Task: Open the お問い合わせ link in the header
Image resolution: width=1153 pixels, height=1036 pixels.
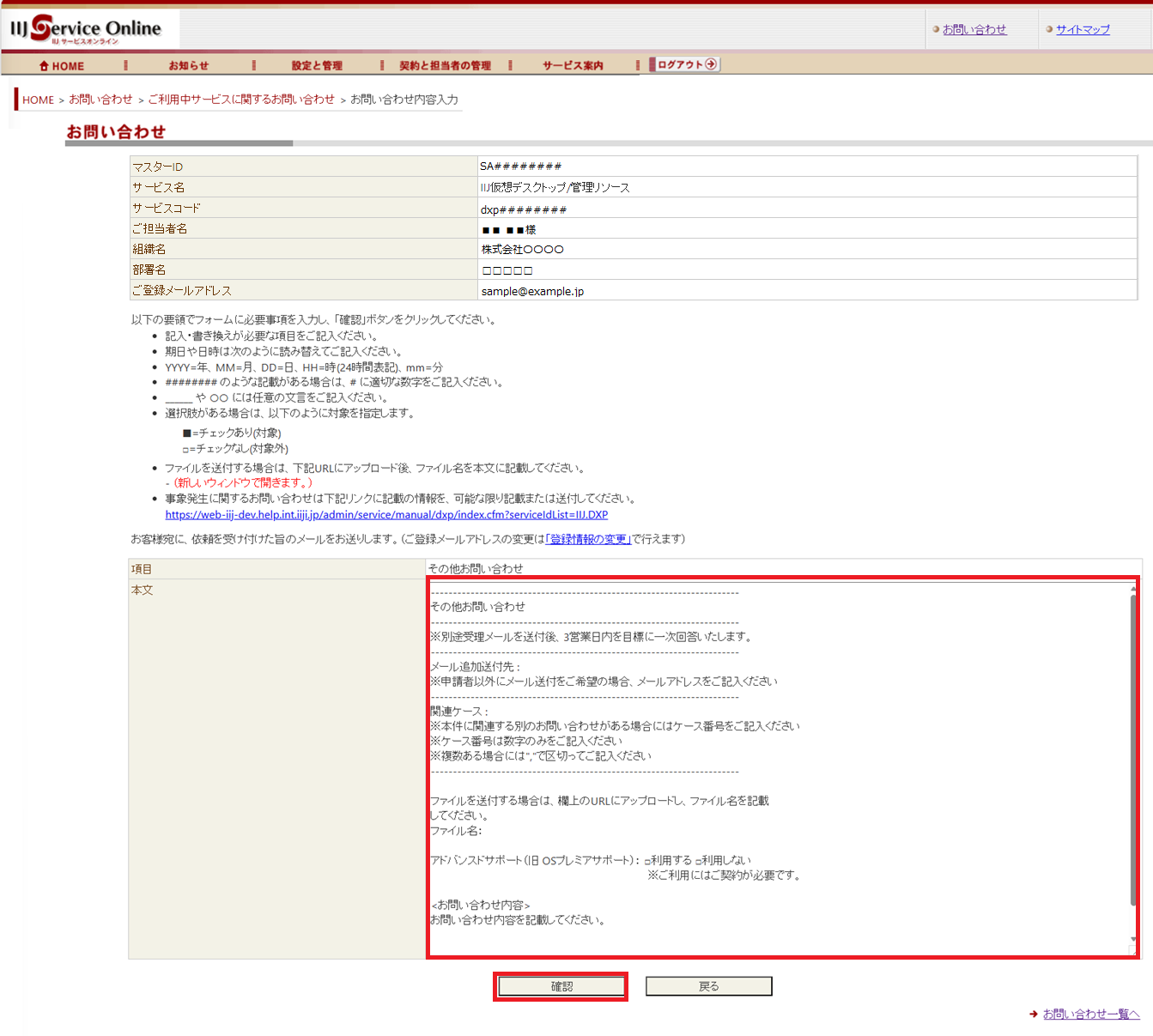Action: pos(974,29)
